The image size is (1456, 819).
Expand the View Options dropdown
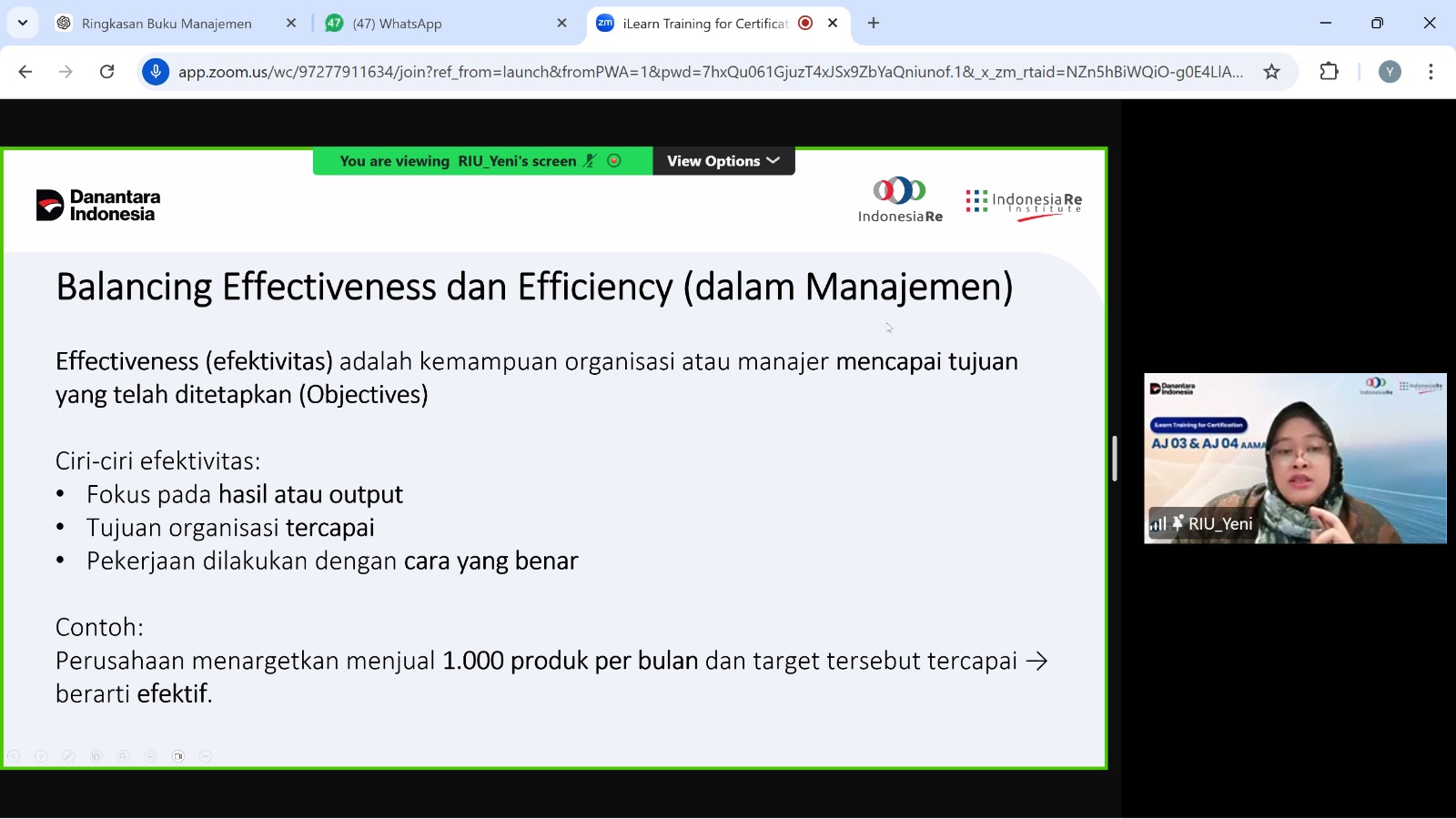coord(723,161)
